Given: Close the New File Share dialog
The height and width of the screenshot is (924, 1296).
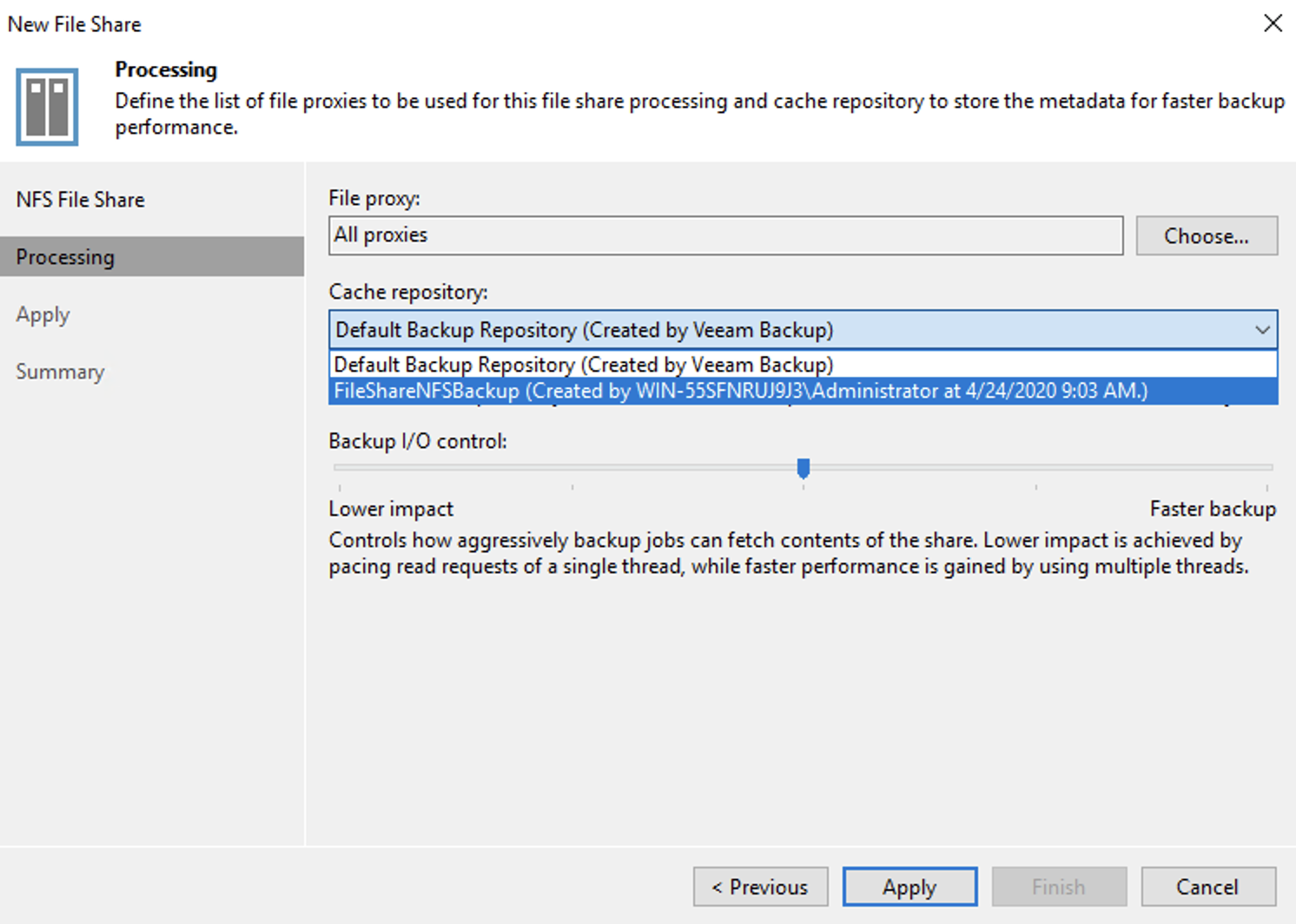Looking at the screenshot, I should point(1273,23).
